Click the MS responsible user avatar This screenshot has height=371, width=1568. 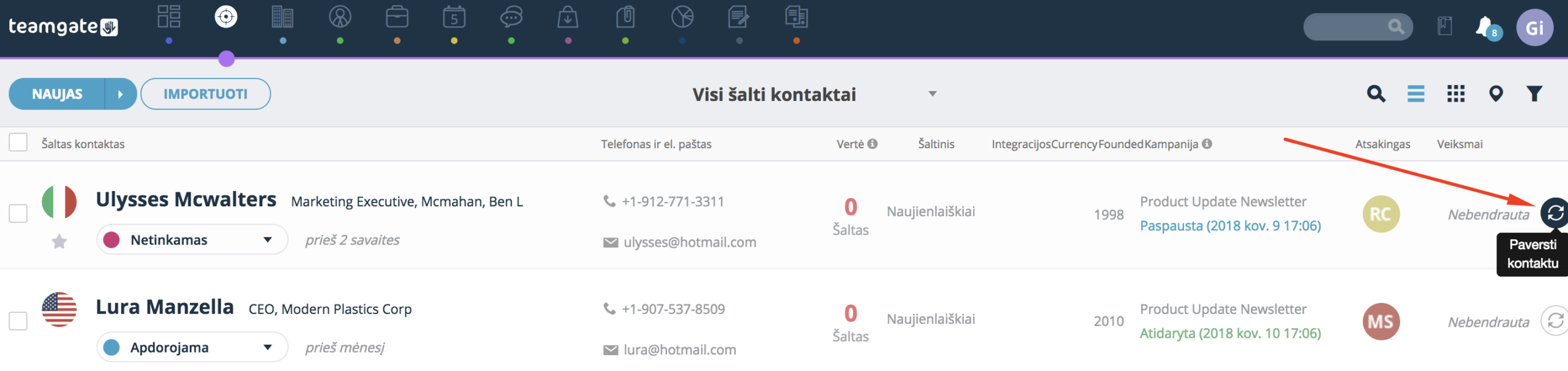tap(1381, 321)
